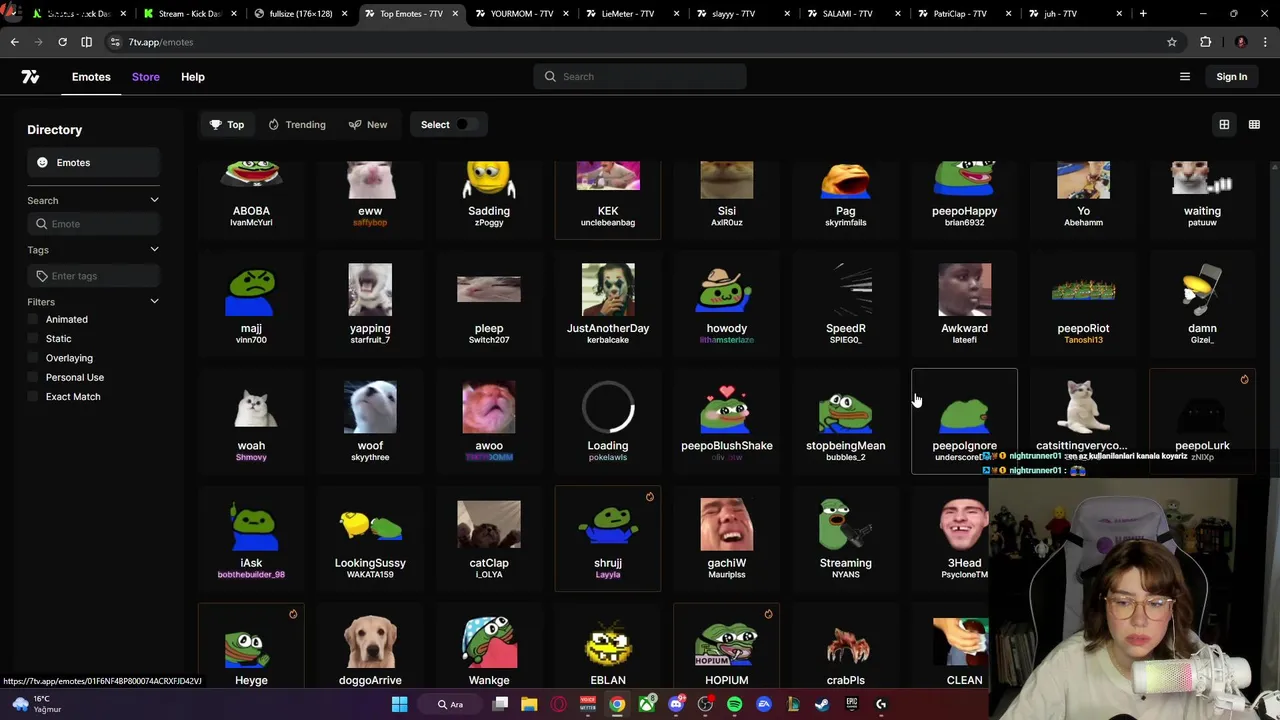Image resolution: width=1280 pixels, height=720 pixels.
Task: Reload the page
Action: (x=62, y=42)
